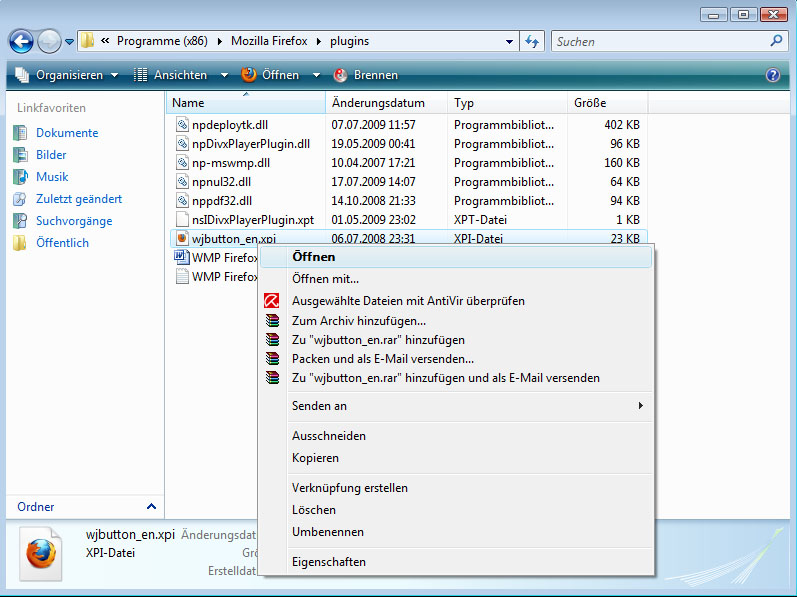Select file np-mswmp.dll

tap(231, 163)
